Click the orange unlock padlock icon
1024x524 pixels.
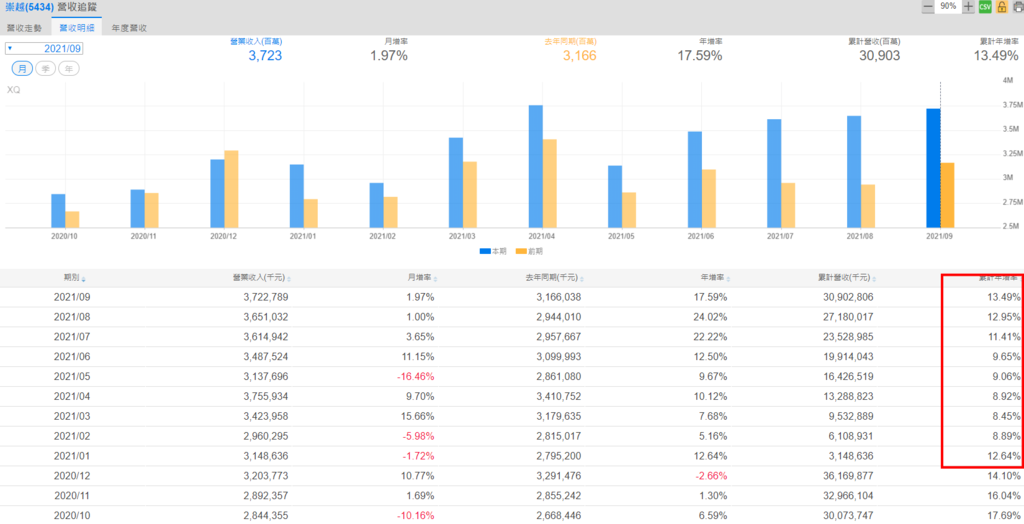point(1002,7)
